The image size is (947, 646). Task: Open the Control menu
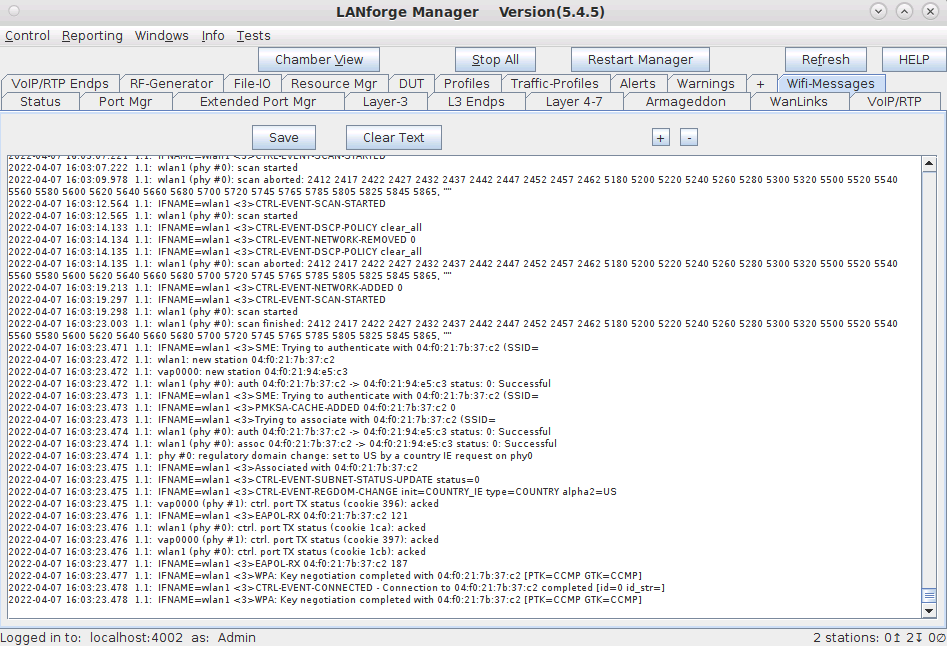(x=27, y=36)
